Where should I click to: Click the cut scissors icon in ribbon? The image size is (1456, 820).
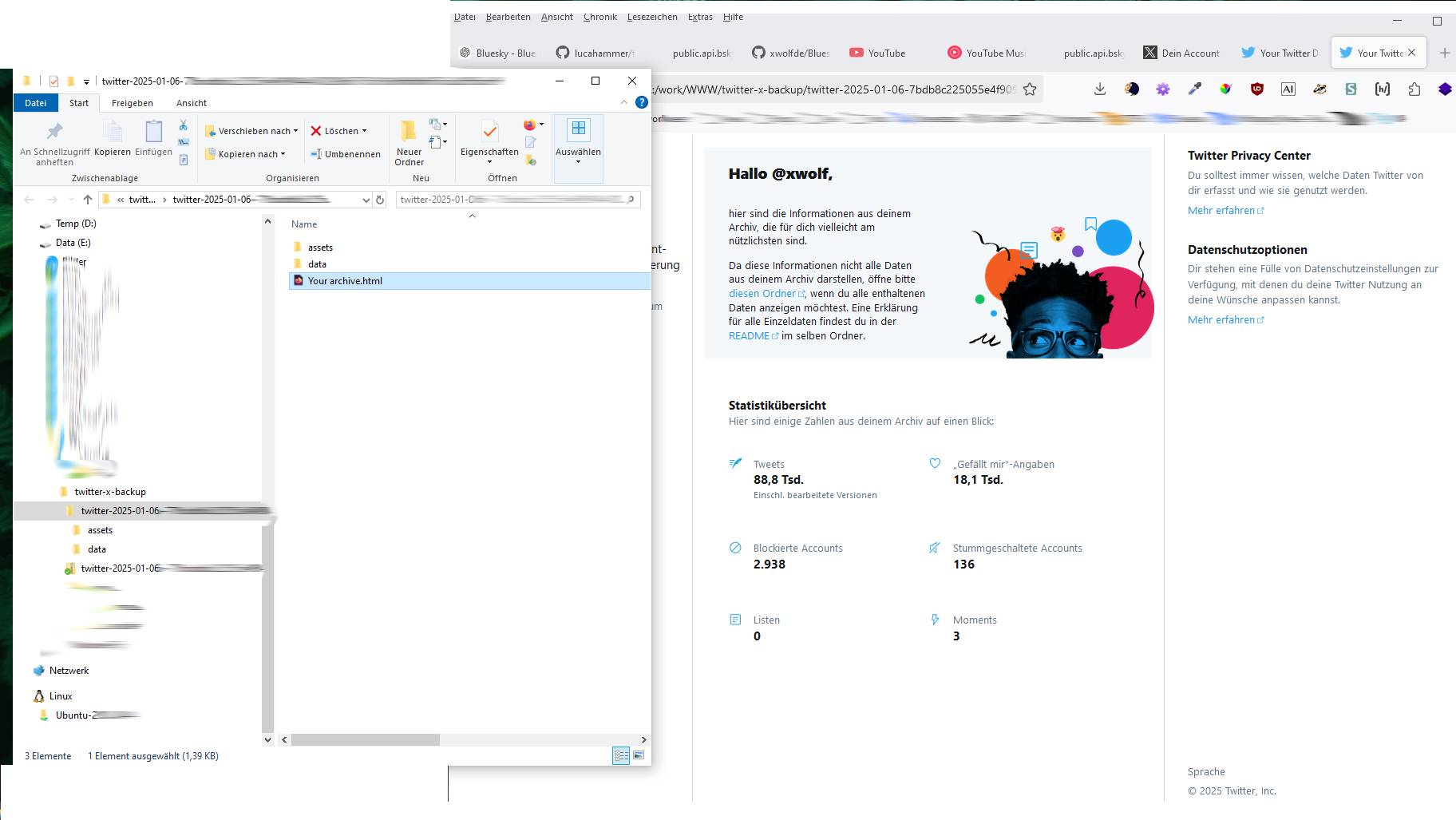[x=183, y=125]
